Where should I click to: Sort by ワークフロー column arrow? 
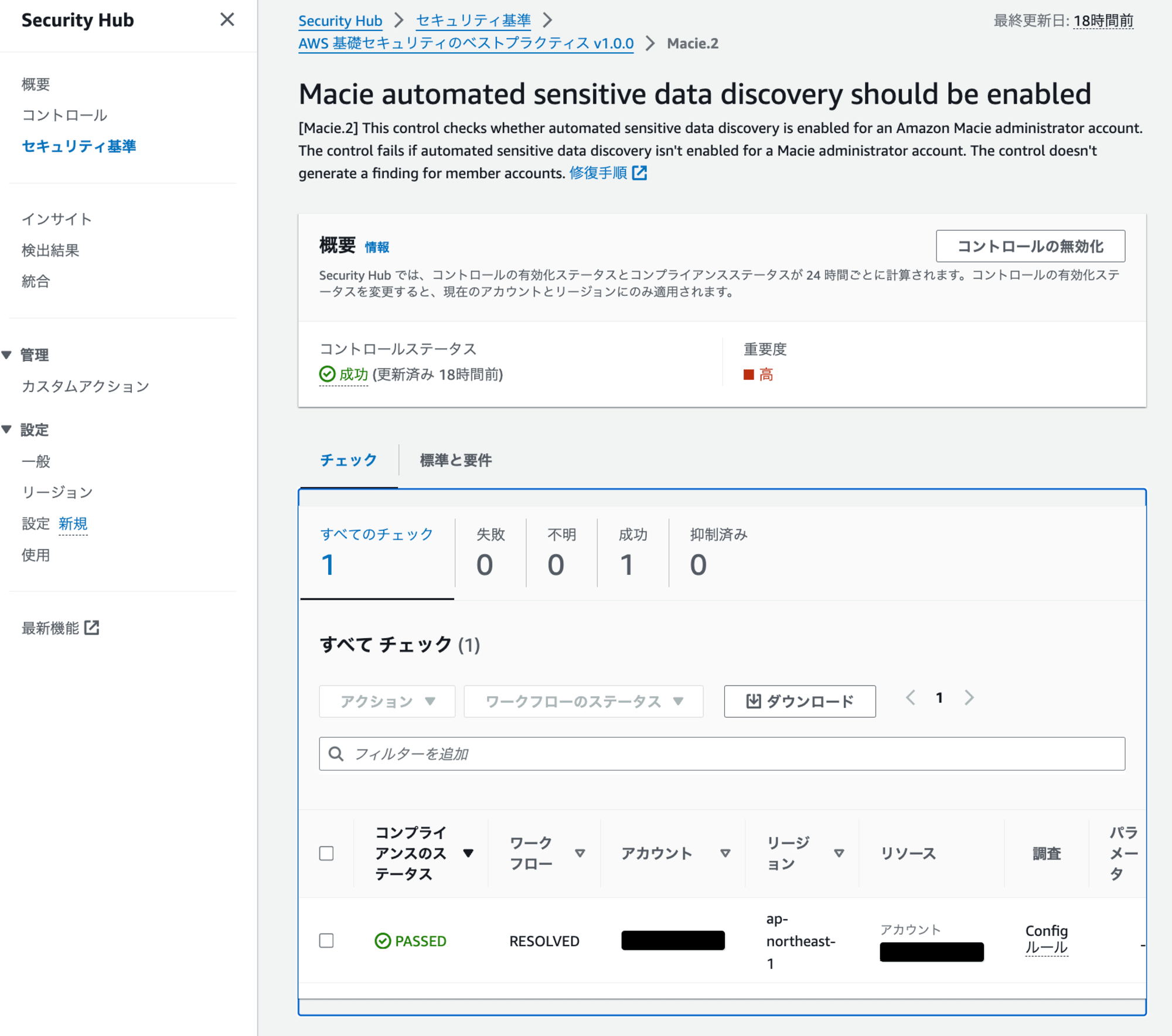pos(580,853)
